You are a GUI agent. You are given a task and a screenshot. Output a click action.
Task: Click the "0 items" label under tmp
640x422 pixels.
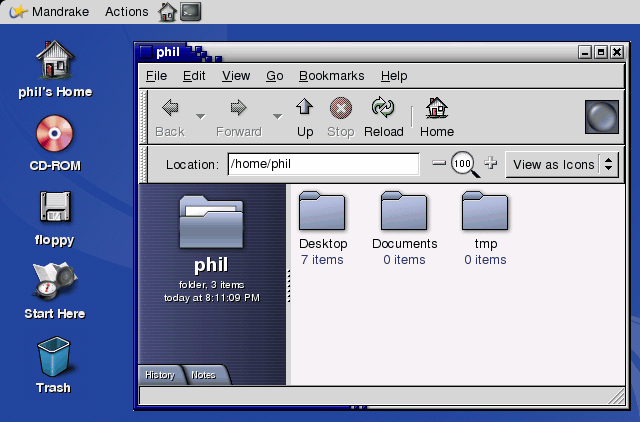pos(485,260)
